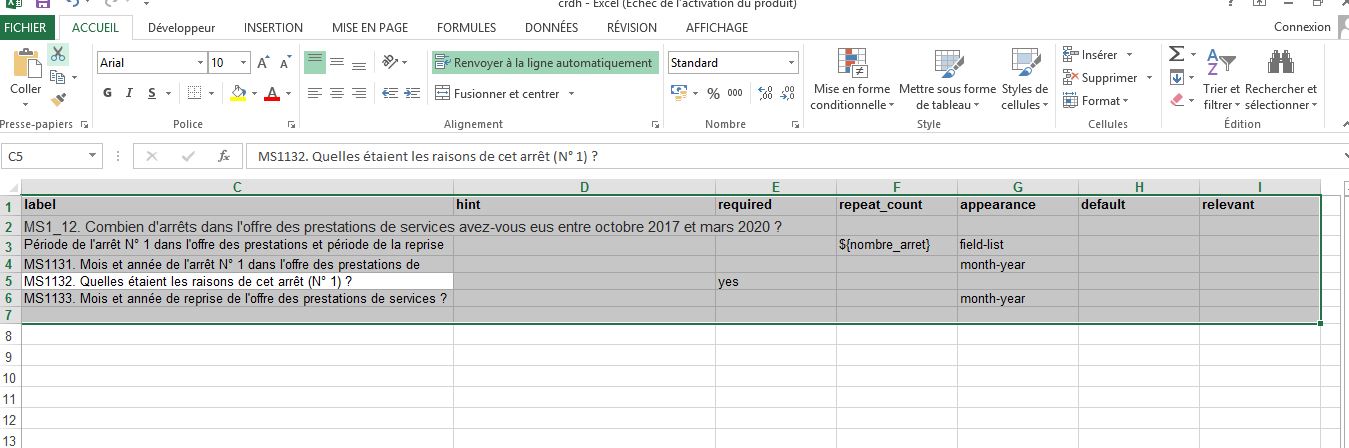Click the Connexion sign-in link
1349x448 pixels.
[1302, 28]
